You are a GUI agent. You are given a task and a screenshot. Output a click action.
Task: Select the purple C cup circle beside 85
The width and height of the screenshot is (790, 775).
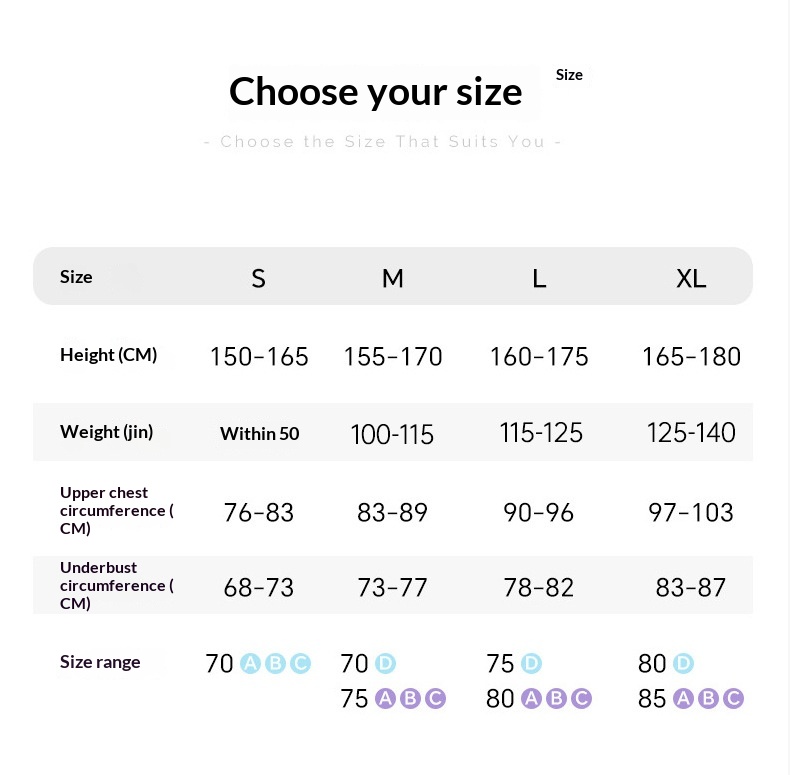tap(733, 698)
